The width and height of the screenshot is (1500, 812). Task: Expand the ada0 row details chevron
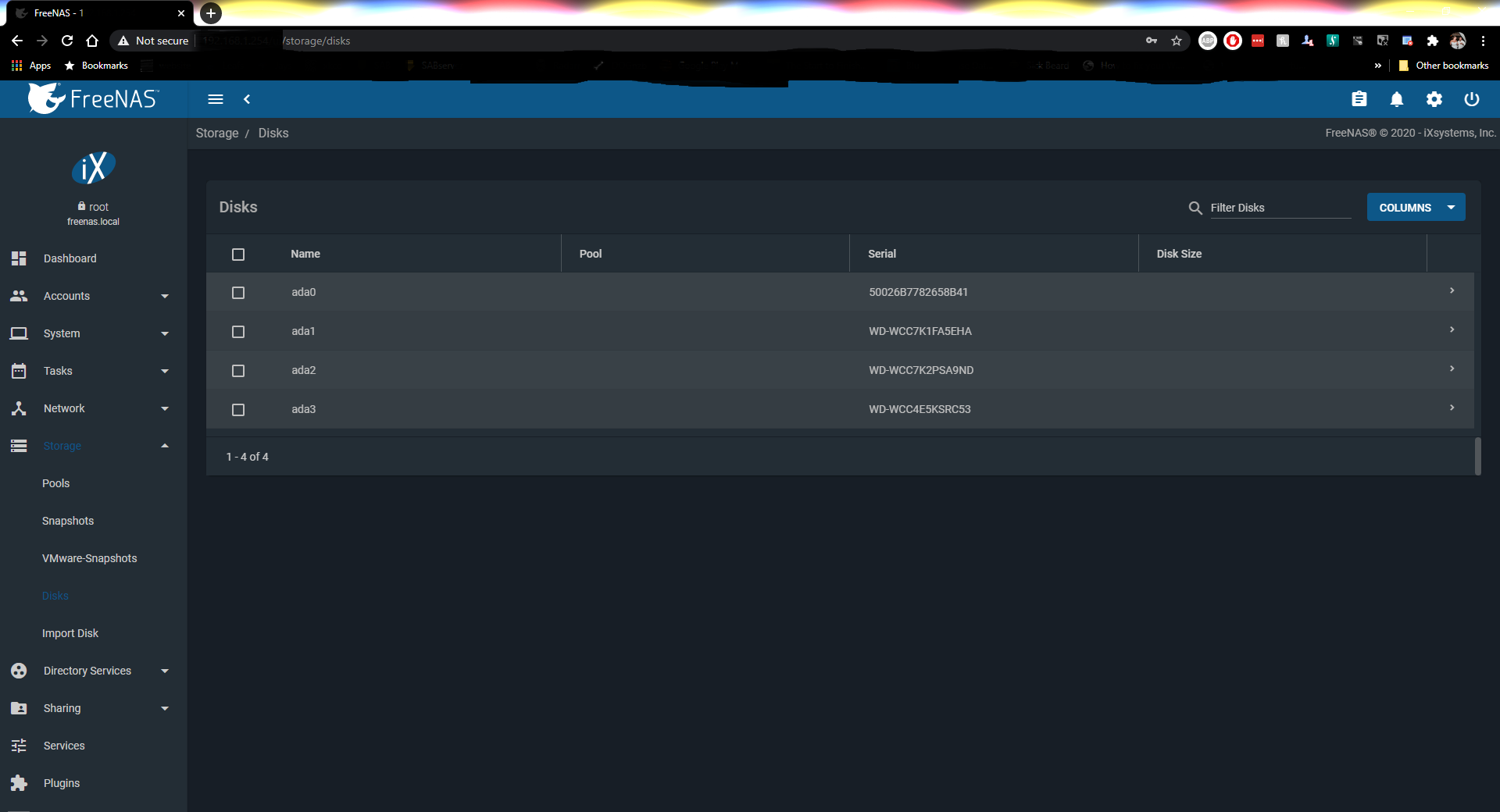(x=1452, y=290)
